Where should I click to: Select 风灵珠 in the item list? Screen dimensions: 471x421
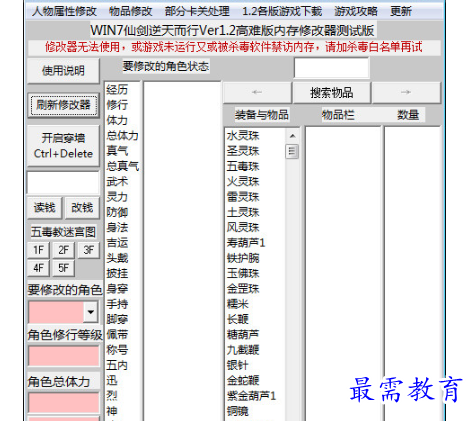(243, 228)
